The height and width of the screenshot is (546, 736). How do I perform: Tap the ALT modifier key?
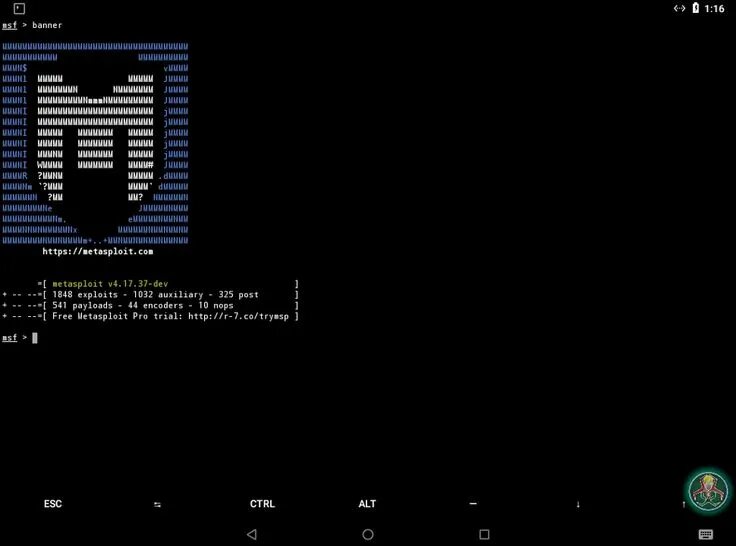click(367, 504)
